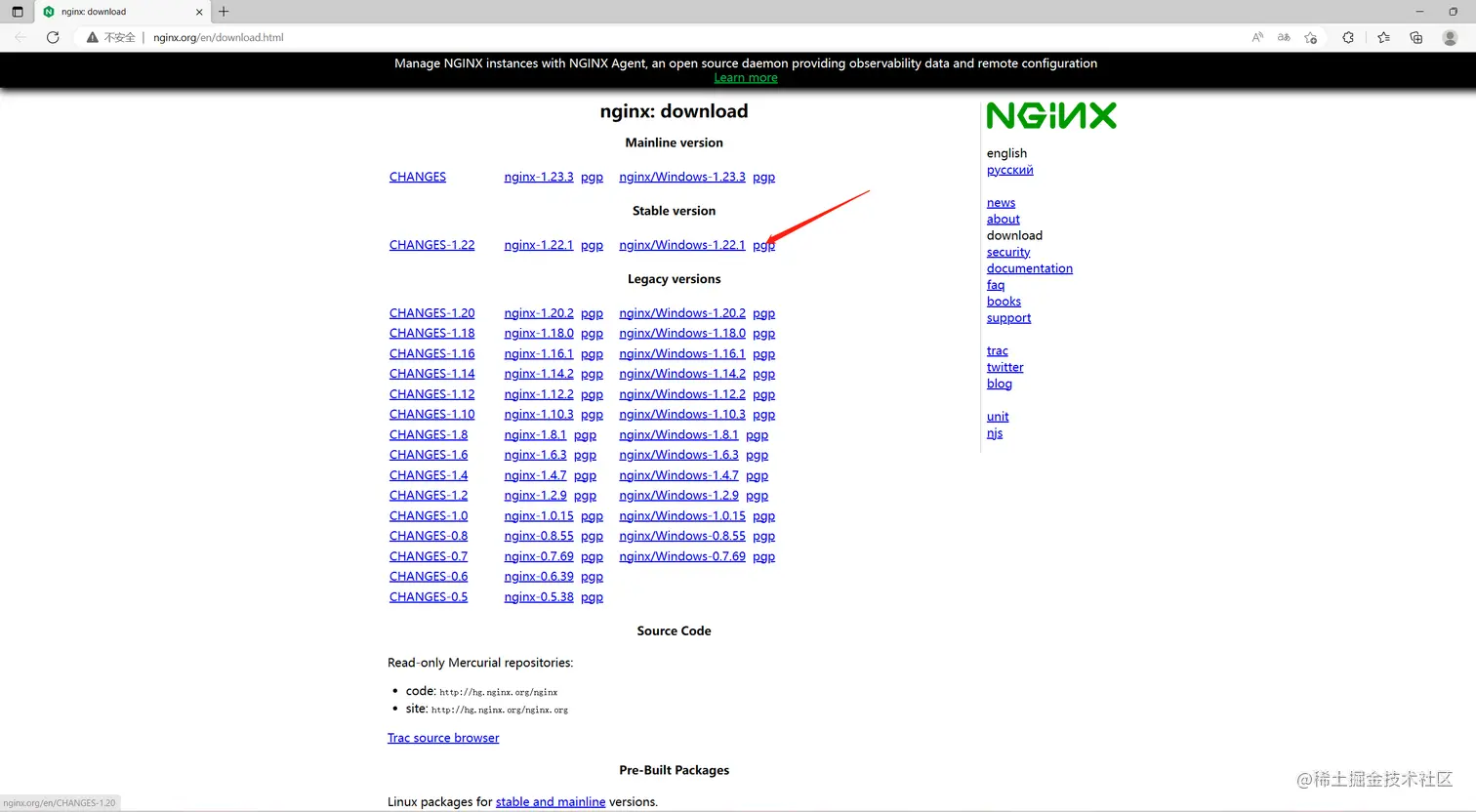The width and height of the screenshot is (1476, 812).
Task: Open the collections icon
Action: (x=1416, y=37)
